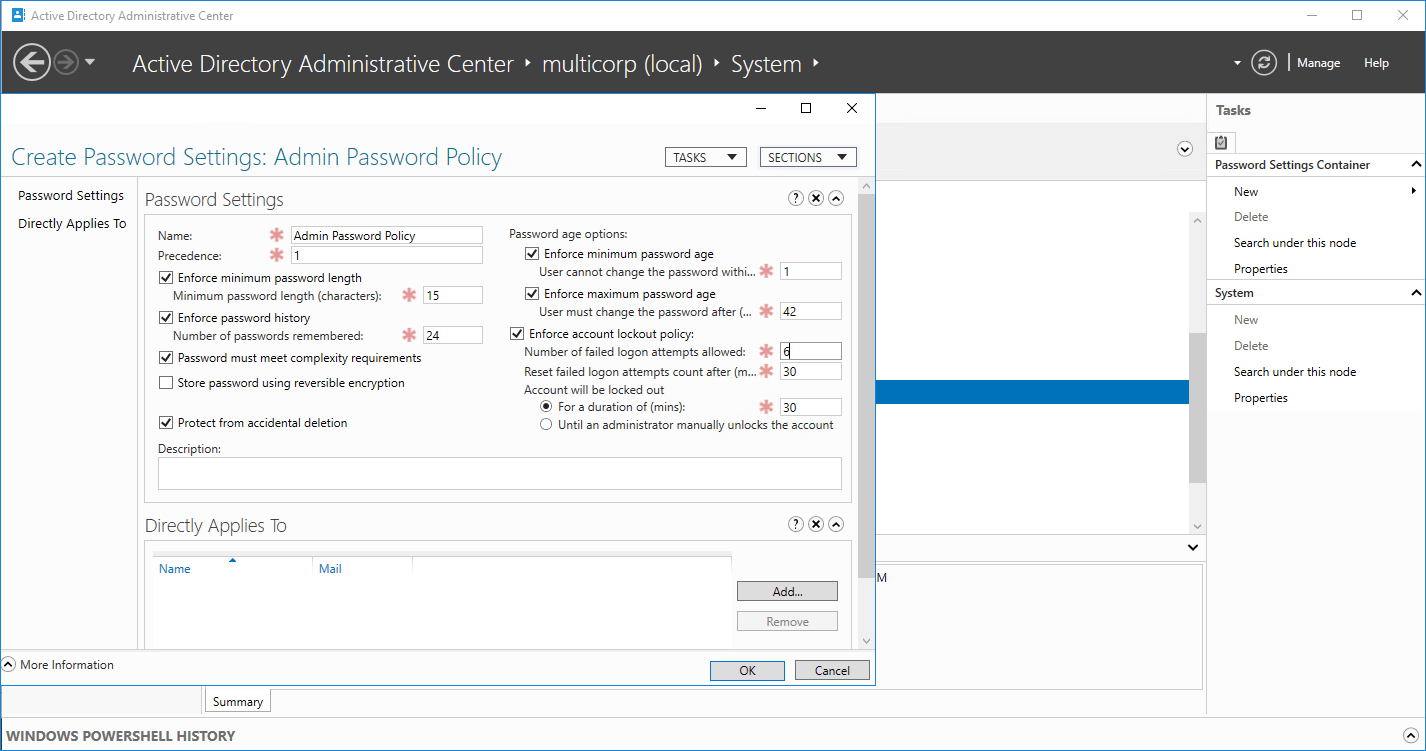Select Until an administrator manually unlocks radio
The image size is (1426, 751).
pos(546,425)
